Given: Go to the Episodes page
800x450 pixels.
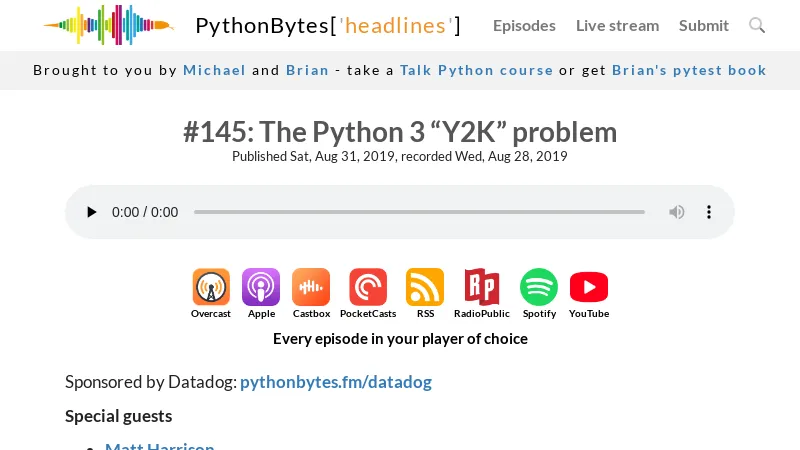Looking at the screenshot, I should pyautogui.click(x=524, y=25).
